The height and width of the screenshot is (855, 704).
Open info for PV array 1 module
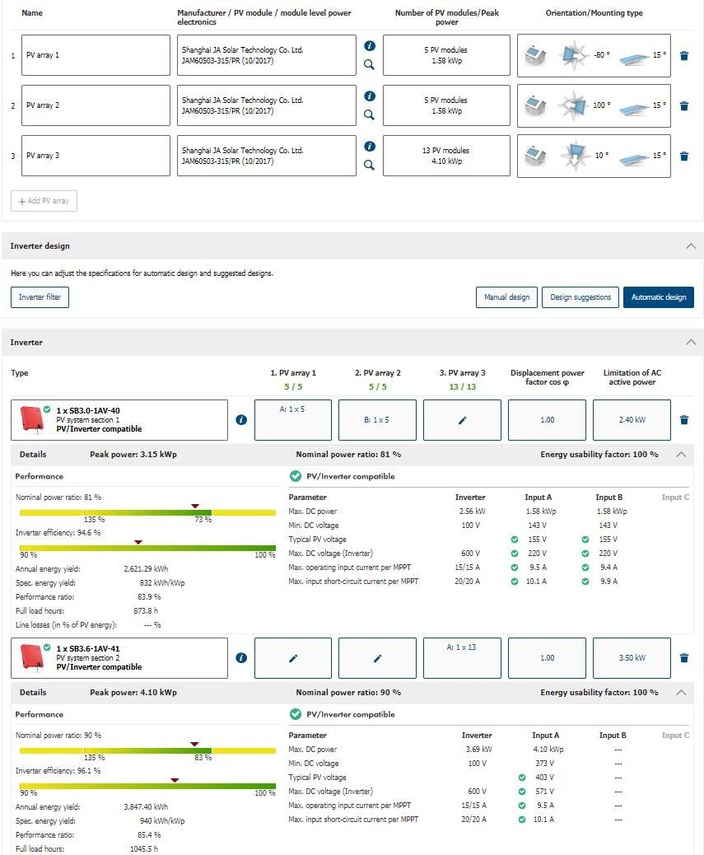(369, 46)
